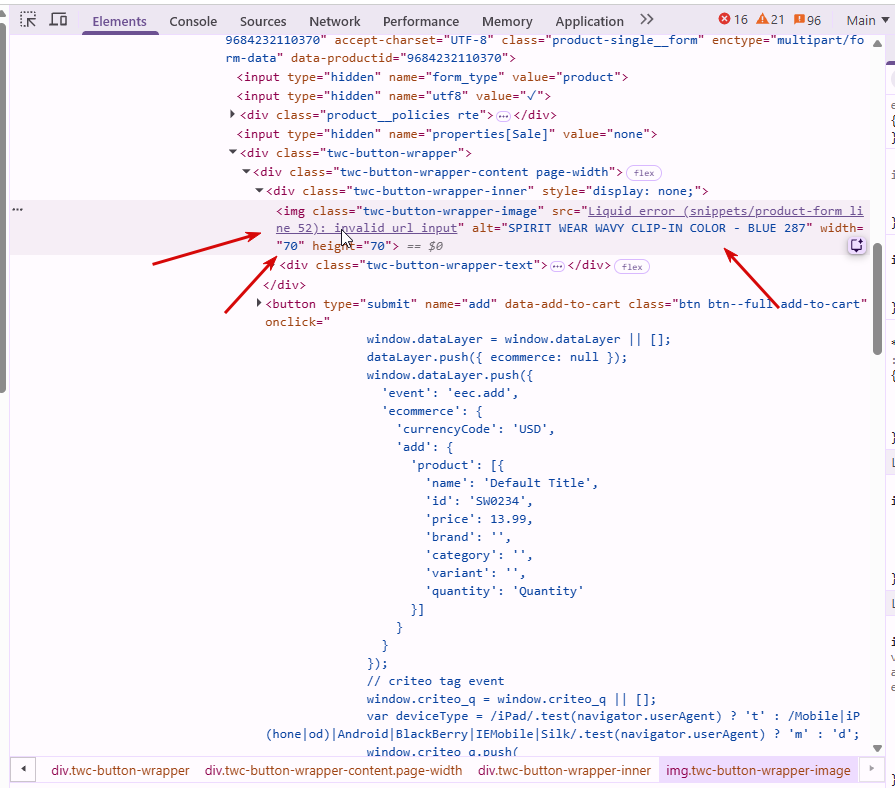This screenshot has width=895, height=788.
Task: Click flex badge on twc-button-wrapper-text
Action: coord(632,267)
